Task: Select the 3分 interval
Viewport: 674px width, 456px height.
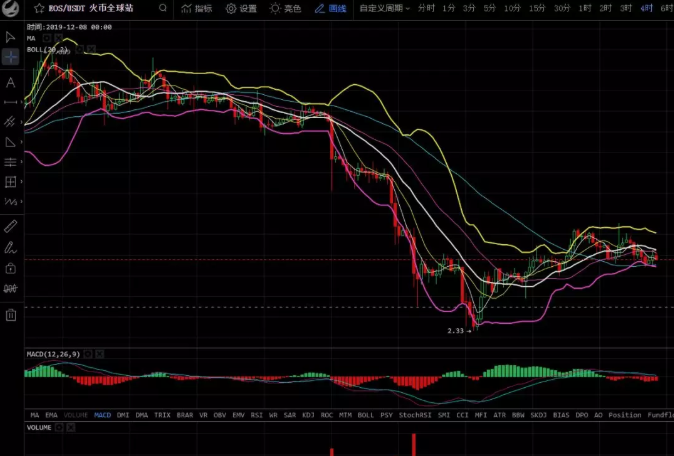Action: (469, 8)
